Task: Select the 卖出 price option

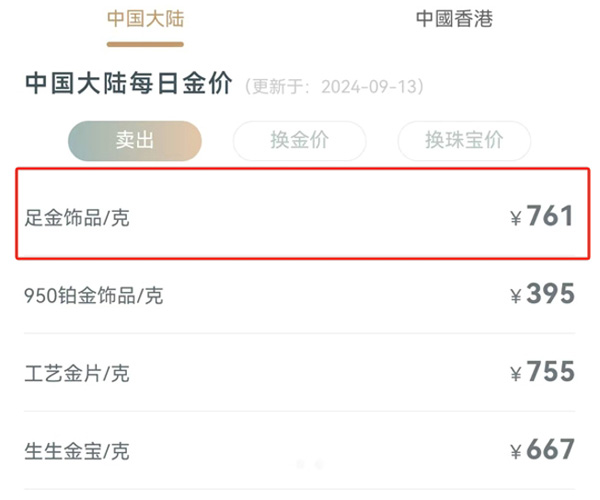Action: (135, 140)
